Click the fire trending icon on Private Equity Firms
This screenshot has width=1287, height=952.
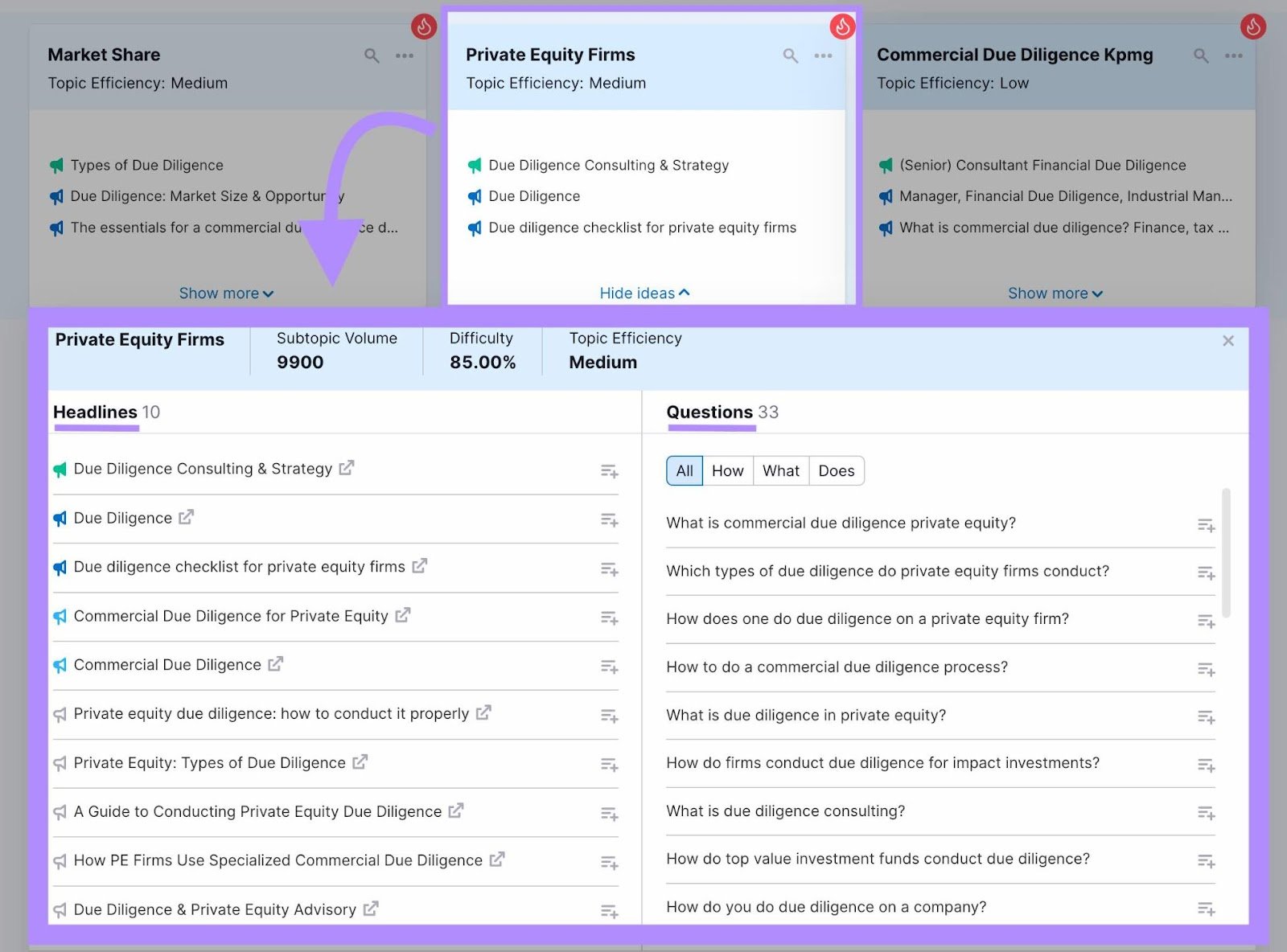(842, 27)
